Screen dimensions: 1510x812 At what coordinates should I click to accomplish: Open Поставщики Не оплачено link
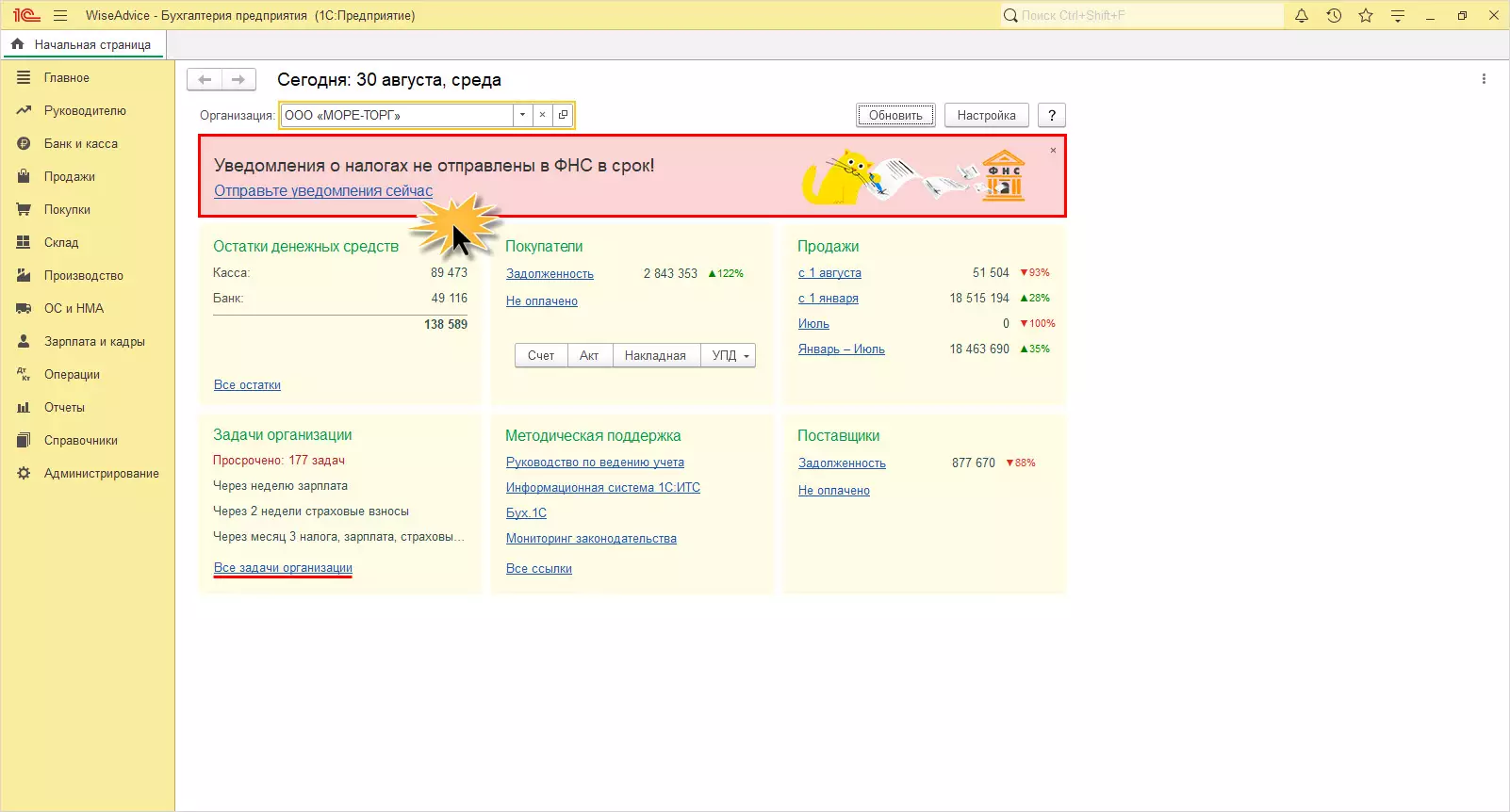point(834,491)
